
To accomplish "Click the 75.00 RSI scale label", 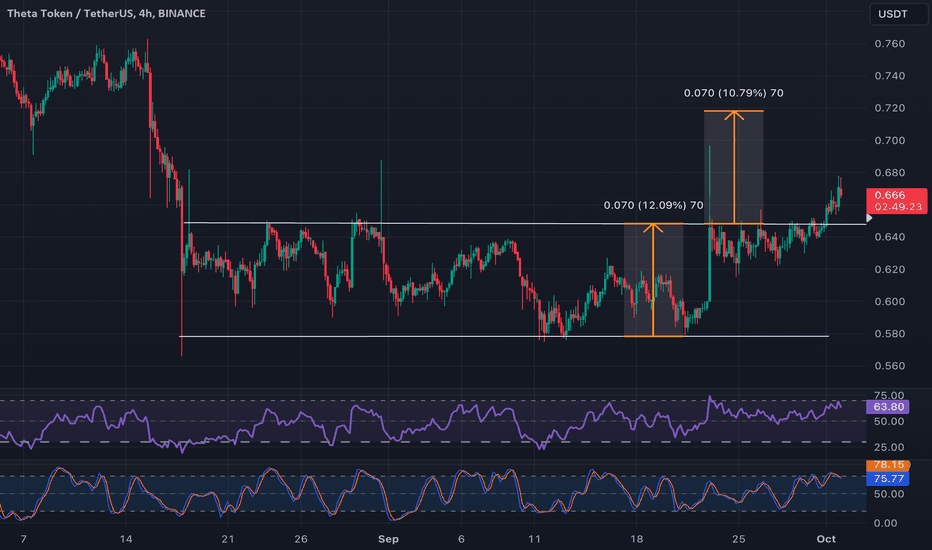I will [889, 395].
